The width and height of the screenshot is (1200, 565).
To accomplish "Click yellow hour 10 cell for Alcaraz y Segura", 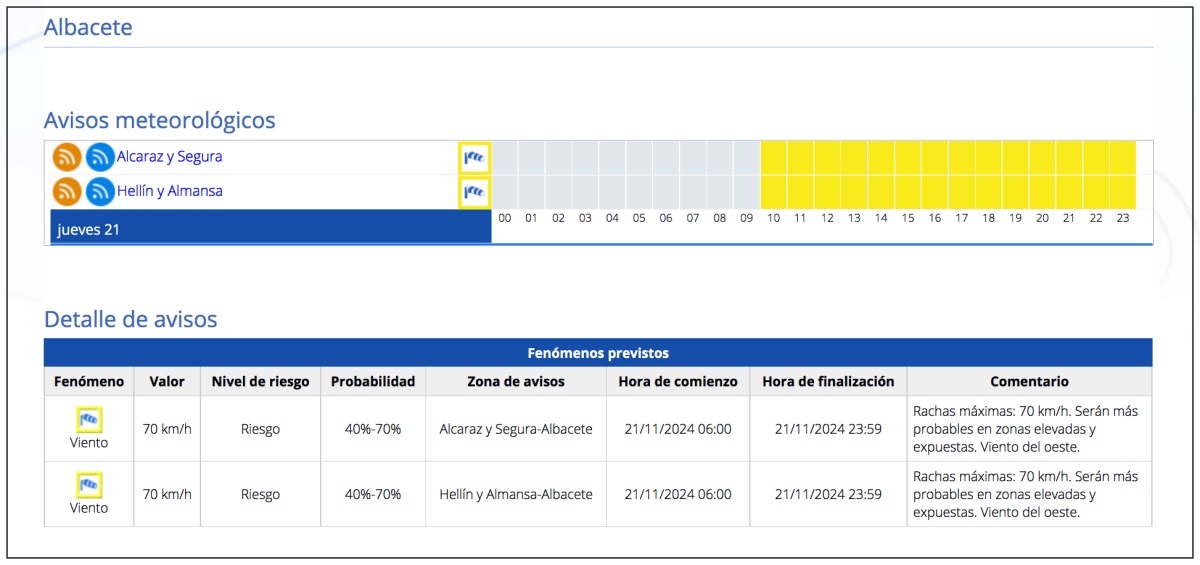I will 774,158.
